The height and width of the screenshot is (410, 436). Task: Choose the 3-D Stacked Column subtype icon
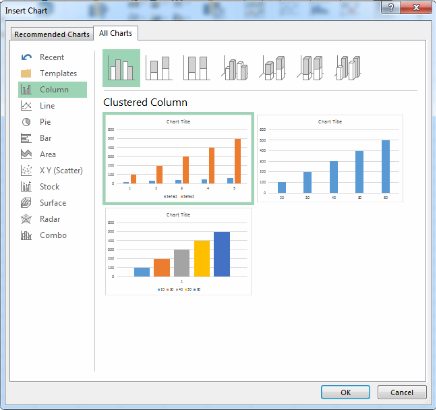pos(273,68)
